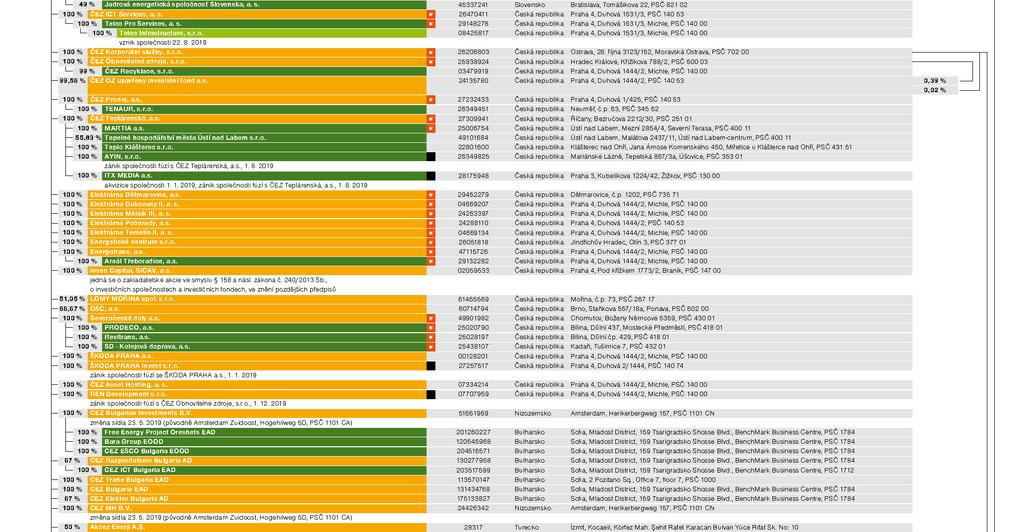1024x532 pixels.
Task: Click the OSC, a.s. orange bar
Action: tap(257, 309)
